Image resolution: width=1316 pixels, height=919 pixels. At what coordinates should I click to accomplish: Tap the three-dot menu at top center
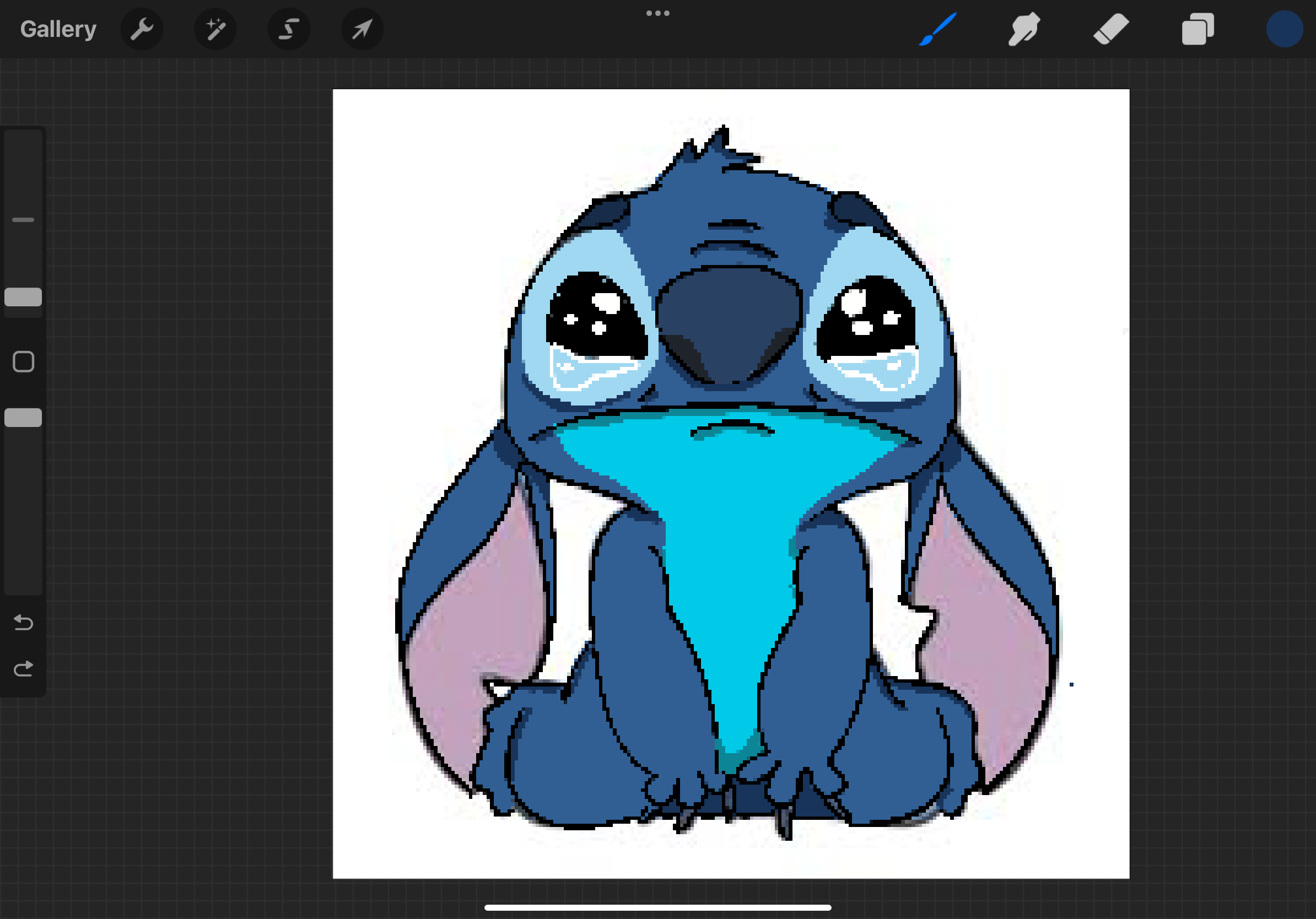(657, 13)
